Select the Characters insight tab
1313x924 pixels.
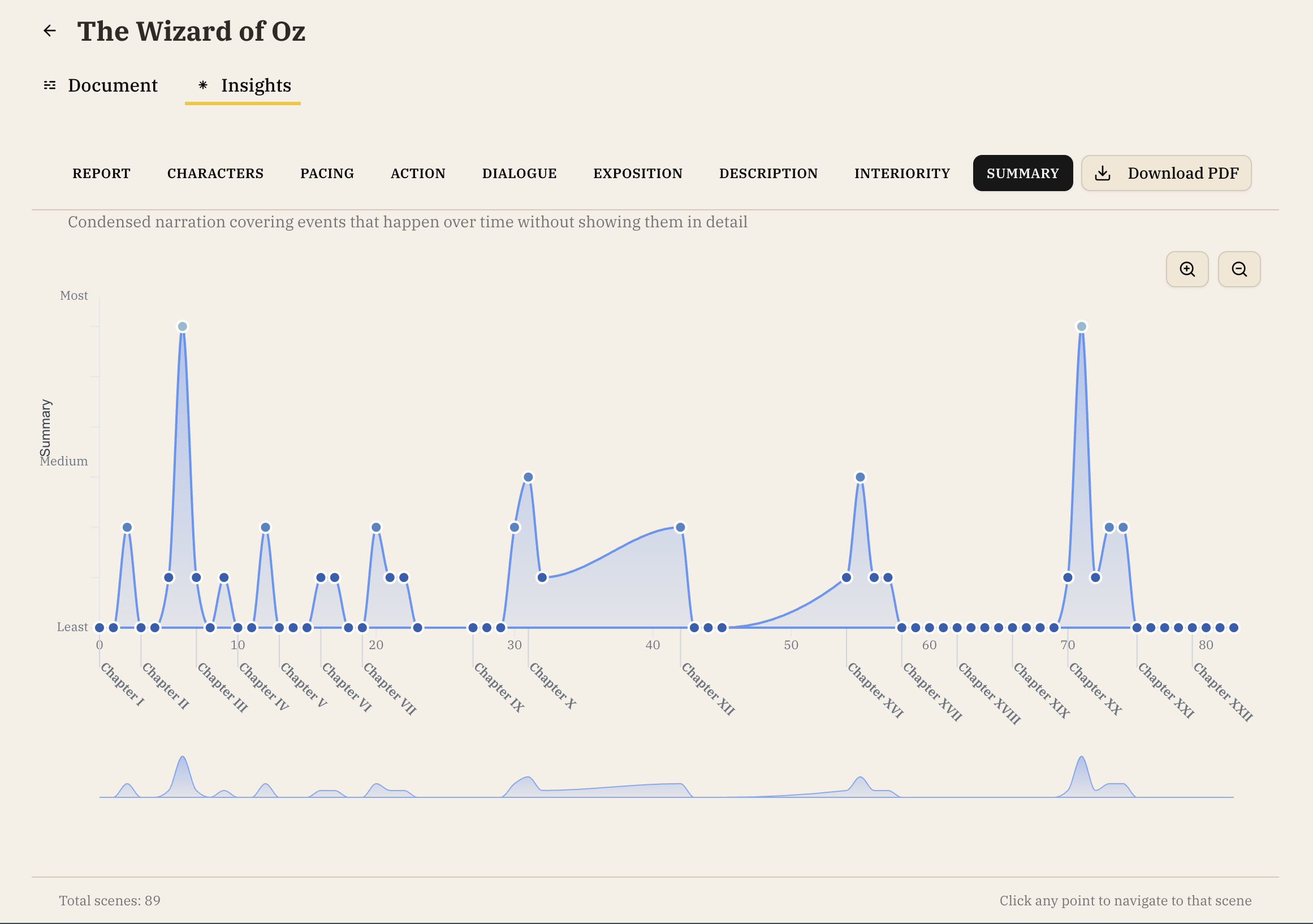click(215, 173)
